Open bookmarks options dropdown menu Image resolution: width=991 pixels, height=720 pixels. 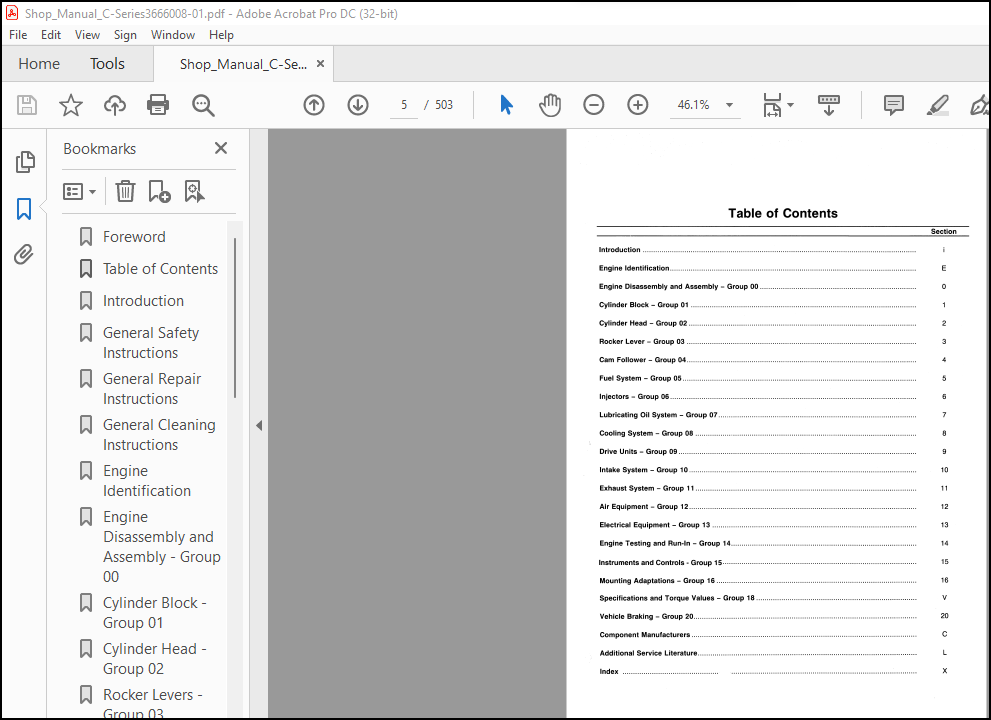coord(80,191)
